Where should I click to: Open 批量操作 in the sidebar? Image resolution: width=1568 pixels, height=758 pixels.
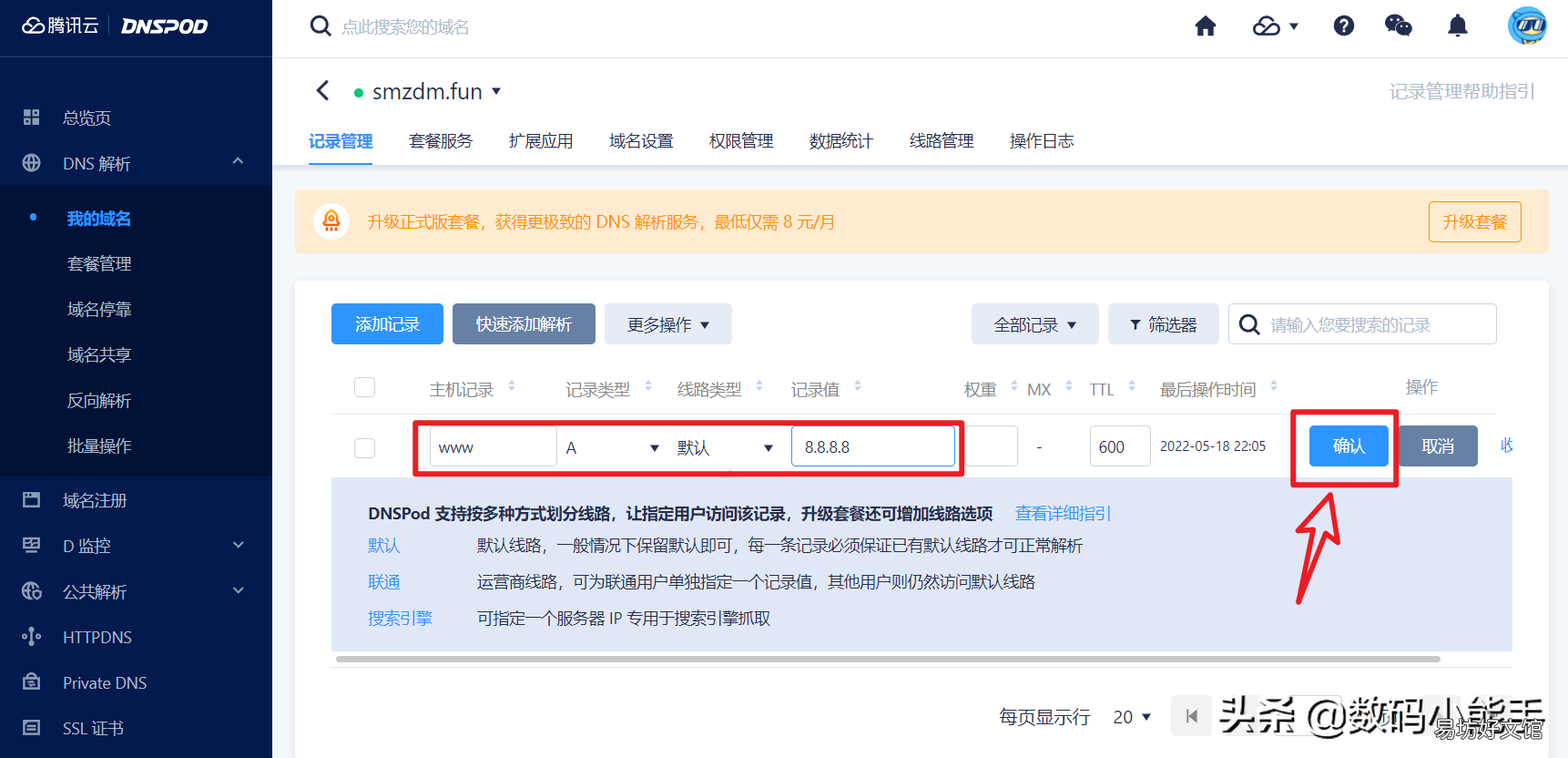coord(99,446)
